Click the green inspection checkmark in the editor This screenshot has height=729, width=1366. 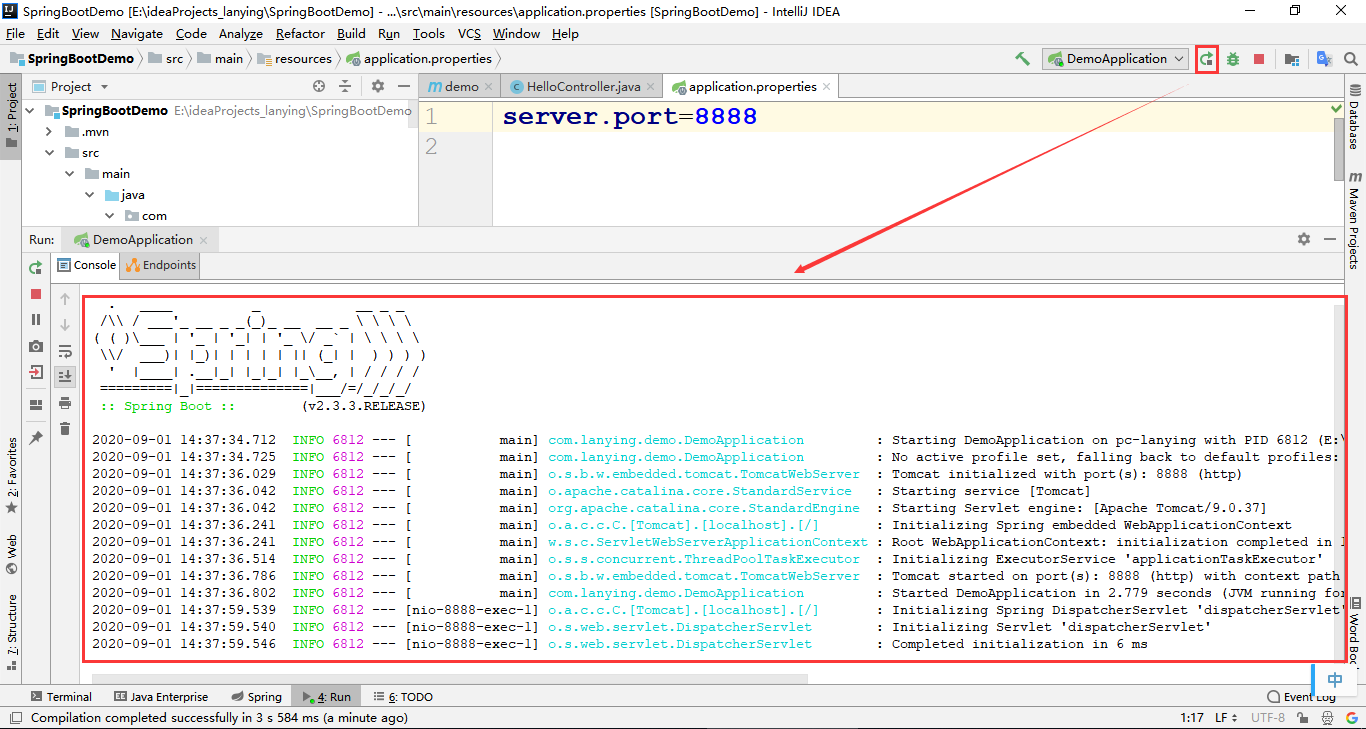pos(1337,107)
